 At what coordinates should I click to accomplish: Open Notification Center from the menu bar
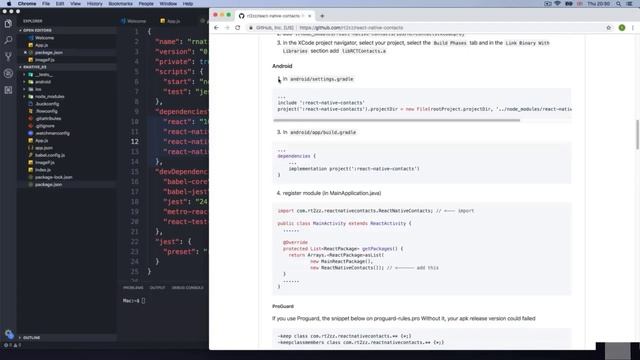pyautogui.click(x=630, y=4)
